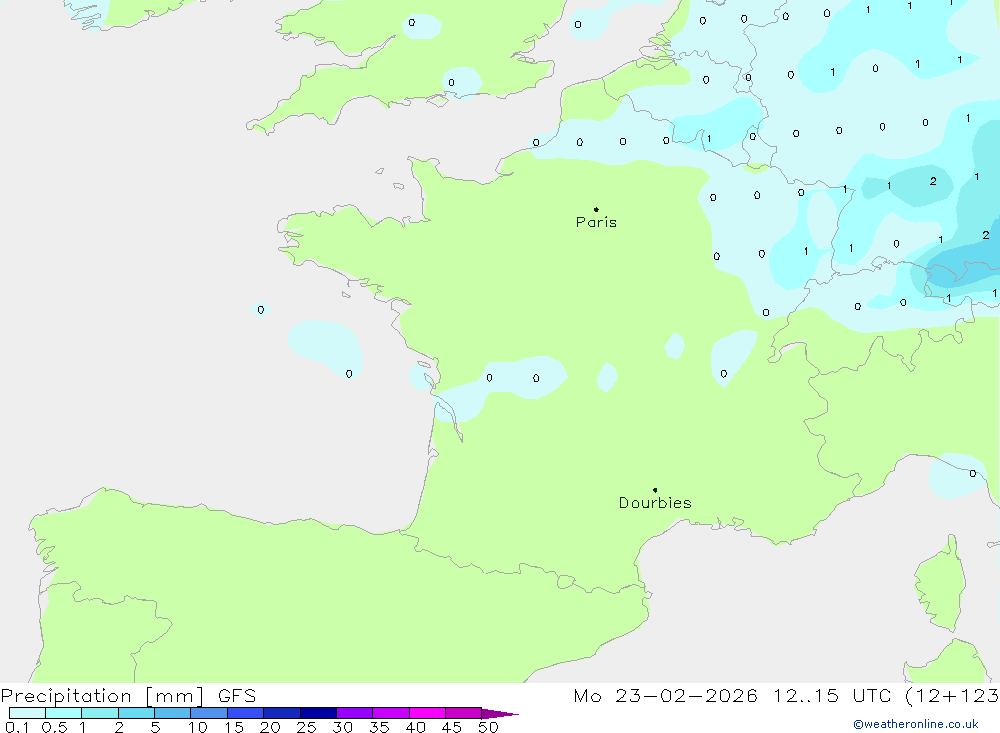Click the 20 legend scale number
The height and width of the screenshot is (733, 1000).
click(x=270, y=727)
